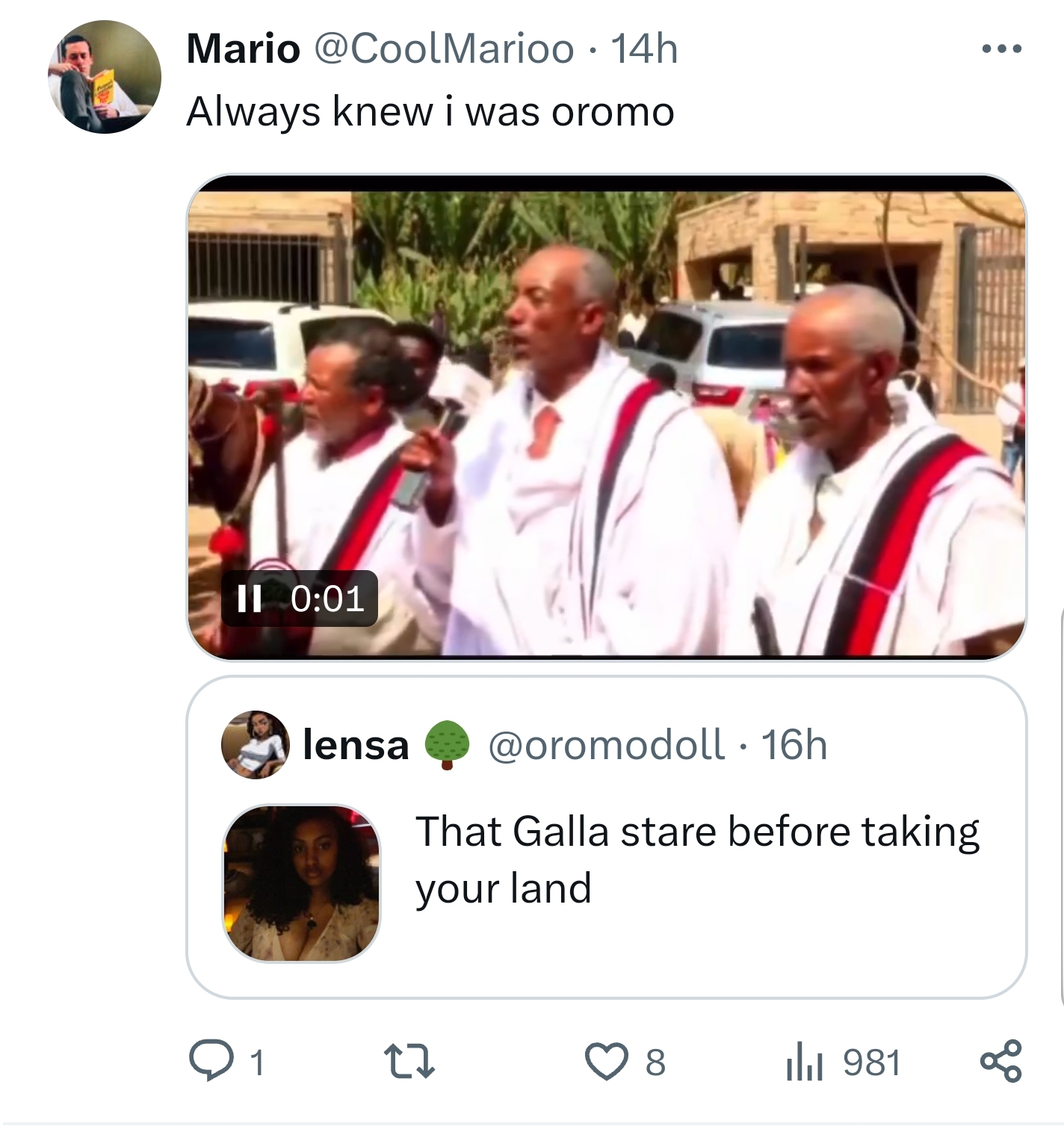The image size is (1064, 1126).
Task: Pause the video using the pause icon
Action: tap(248, 598)
